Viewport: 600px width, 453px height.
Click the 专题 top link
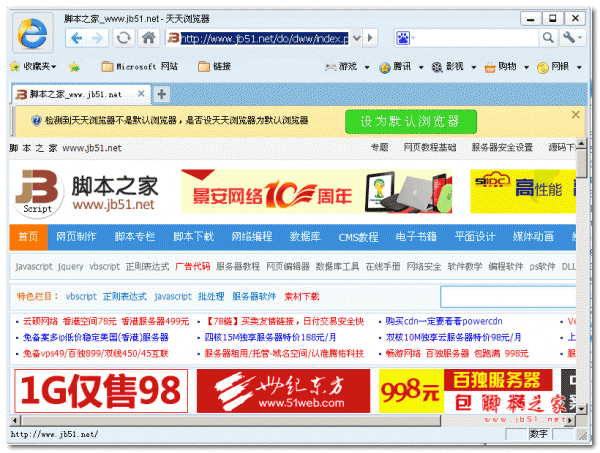379,148
